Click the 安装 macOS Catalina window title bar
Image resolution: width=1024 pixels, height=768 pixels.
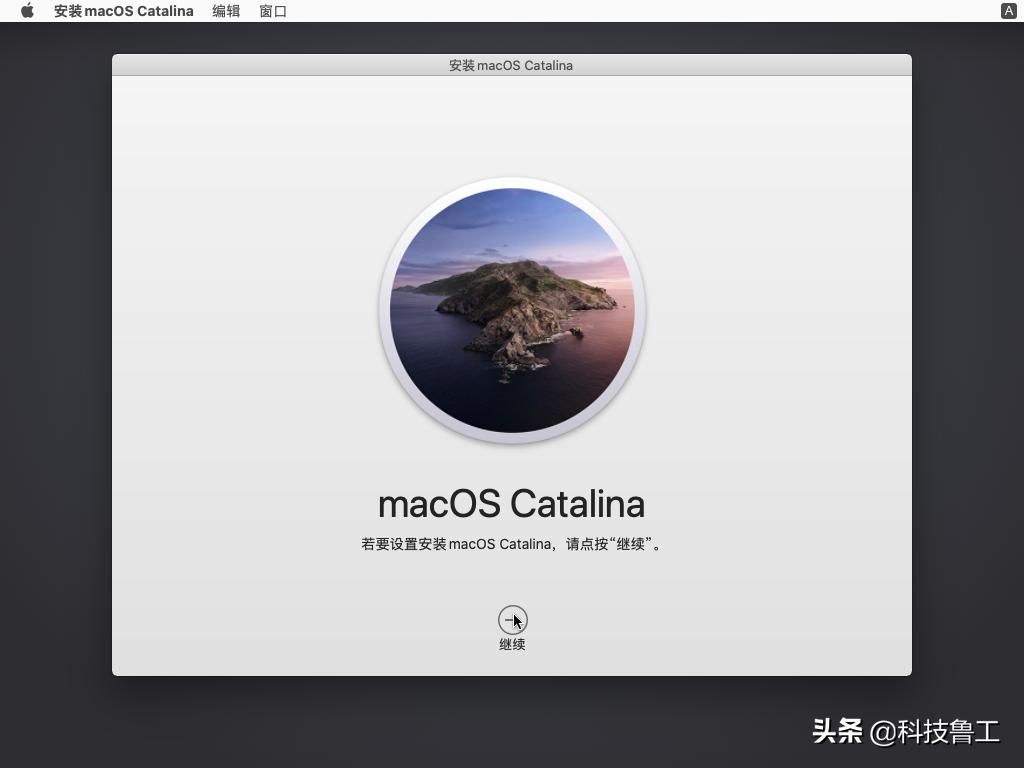511,65
